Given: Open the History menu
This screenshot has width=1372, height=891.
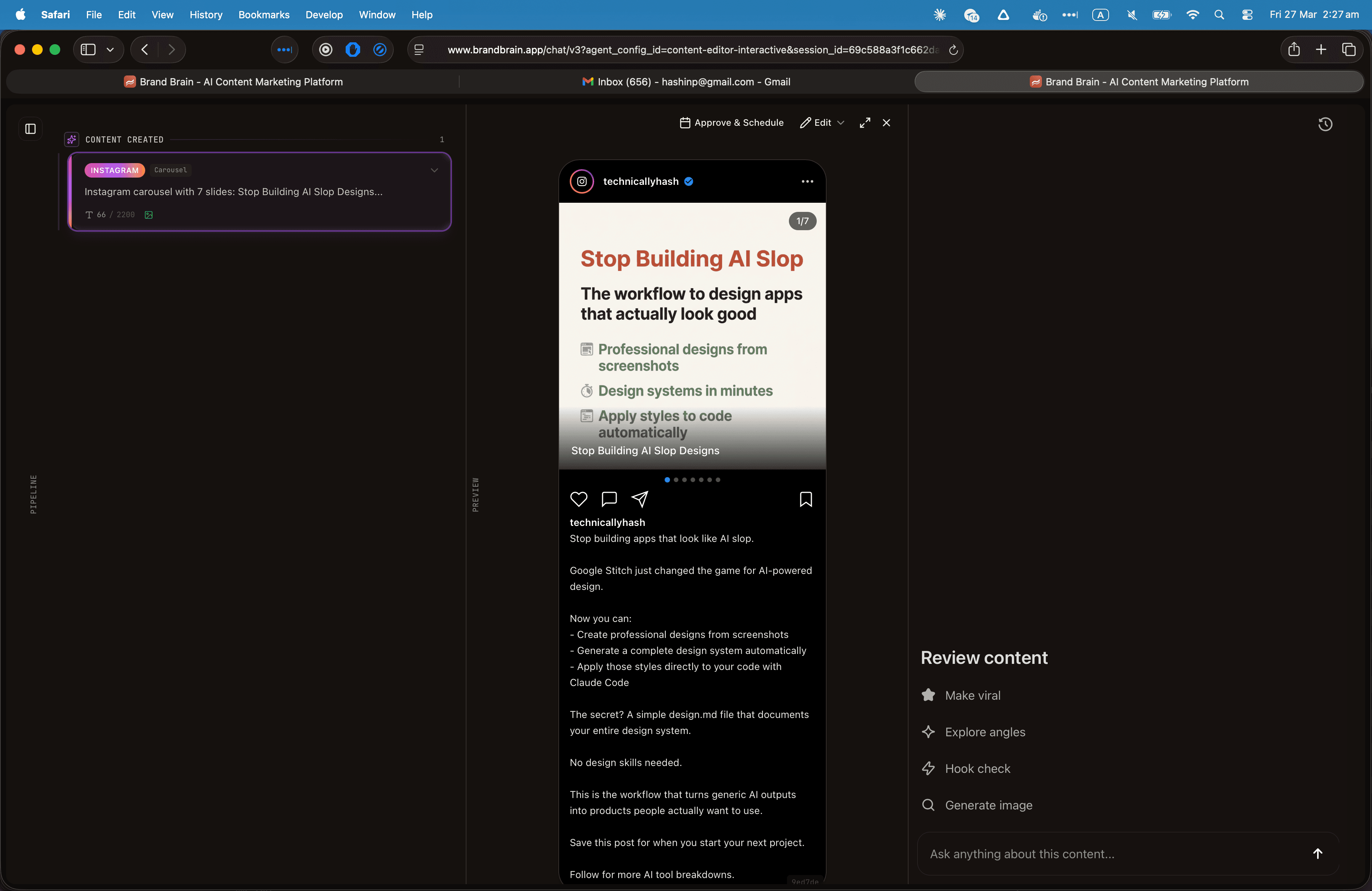Looking at the screenshot, I should [x=206, y=15].
